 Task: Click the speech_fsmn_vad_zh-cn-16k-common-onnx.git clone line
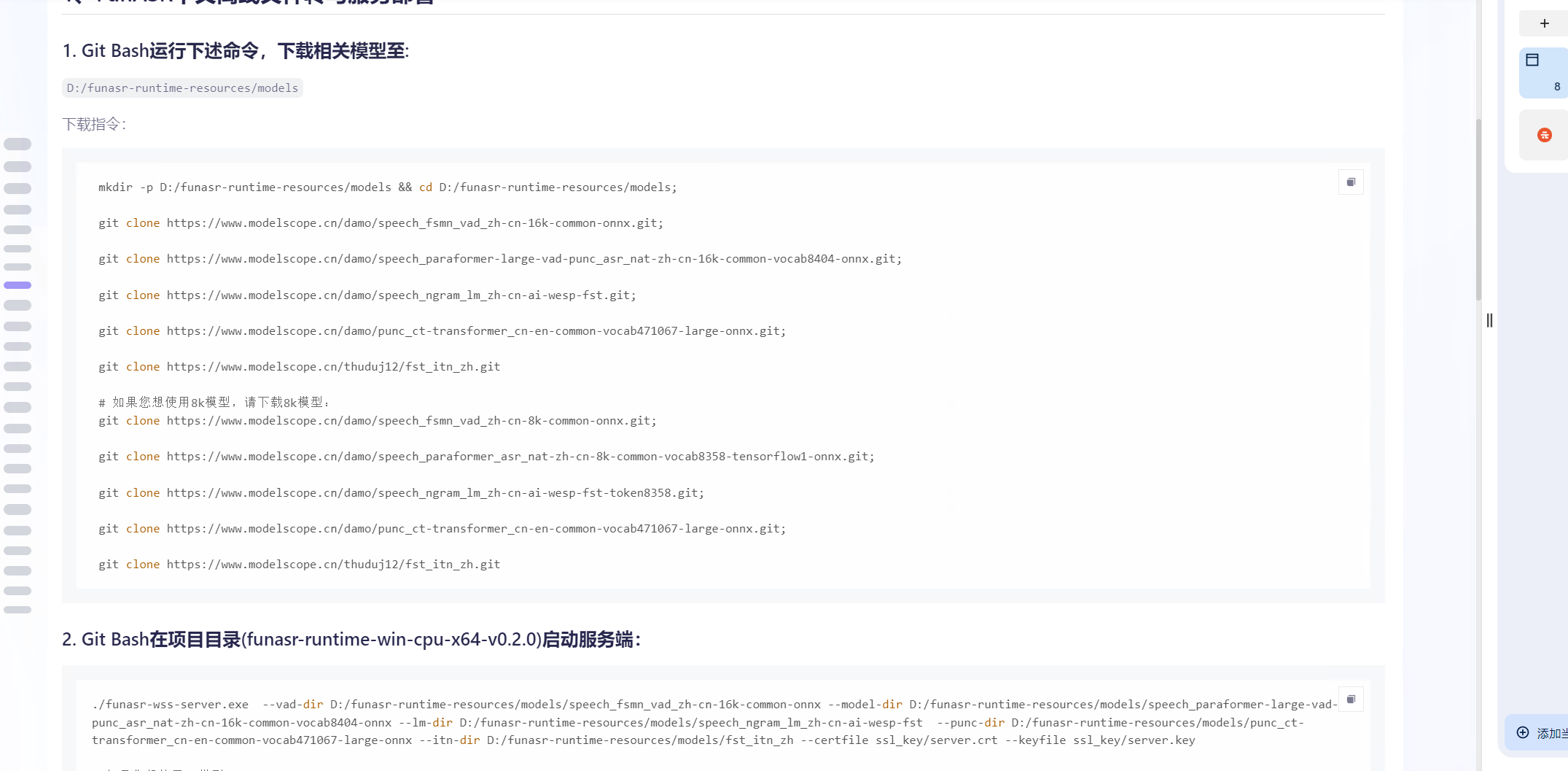click(381, 223)
